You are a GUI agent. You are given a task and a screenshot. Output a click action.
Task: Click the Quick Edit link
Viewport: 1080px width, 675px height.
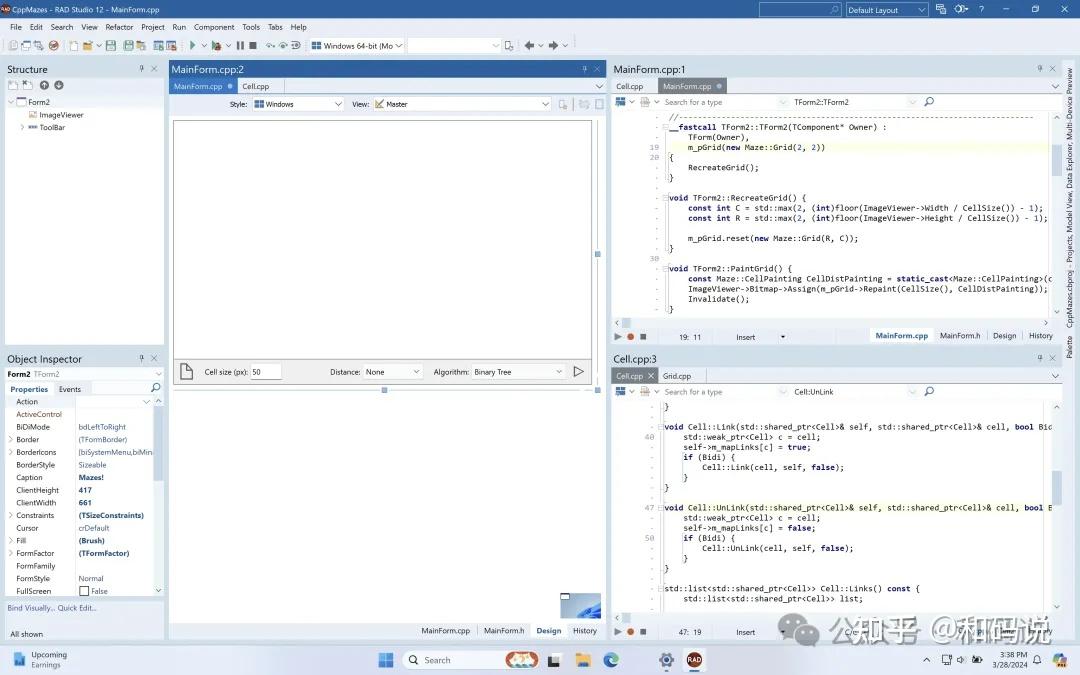coord(77,608)
